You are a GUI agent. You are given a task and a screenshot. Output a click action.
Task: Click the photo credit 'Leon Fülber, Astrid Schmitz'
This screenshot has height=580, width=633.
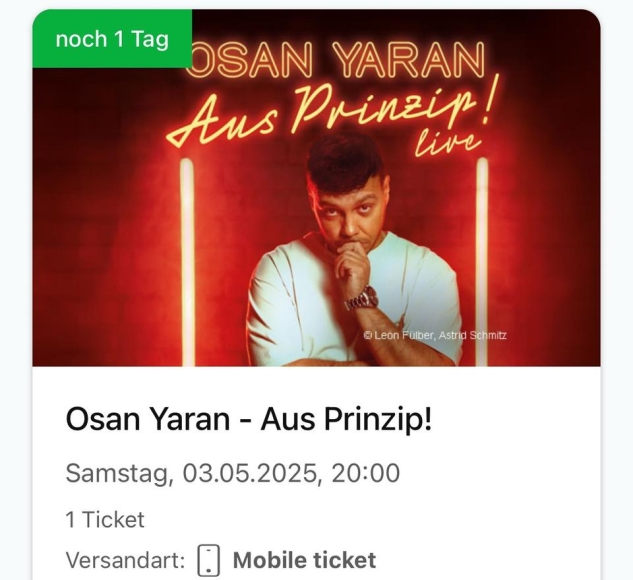pyautogui.click(x=435, y=335)
